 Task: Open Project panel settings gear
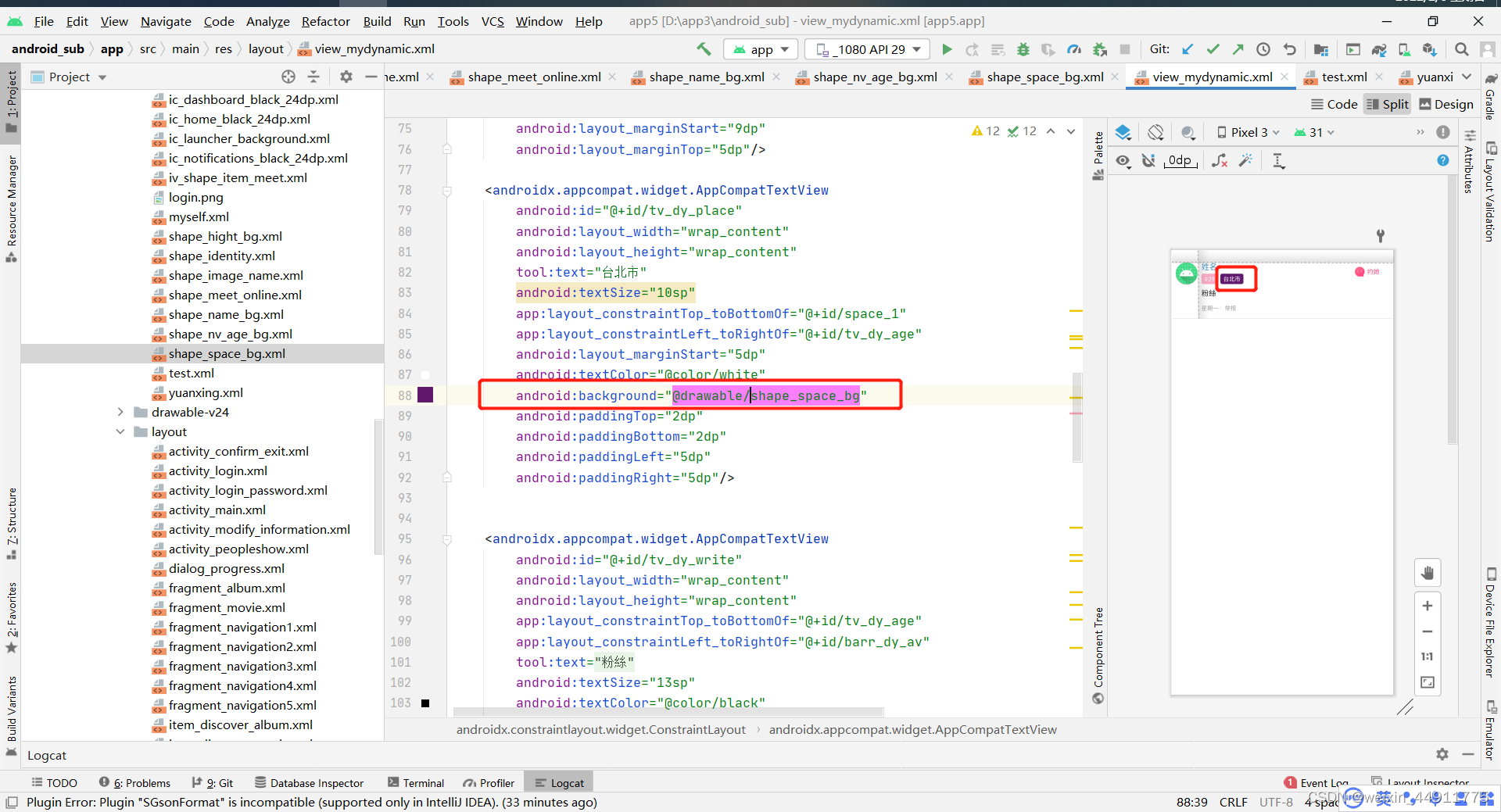coord(346,77)
